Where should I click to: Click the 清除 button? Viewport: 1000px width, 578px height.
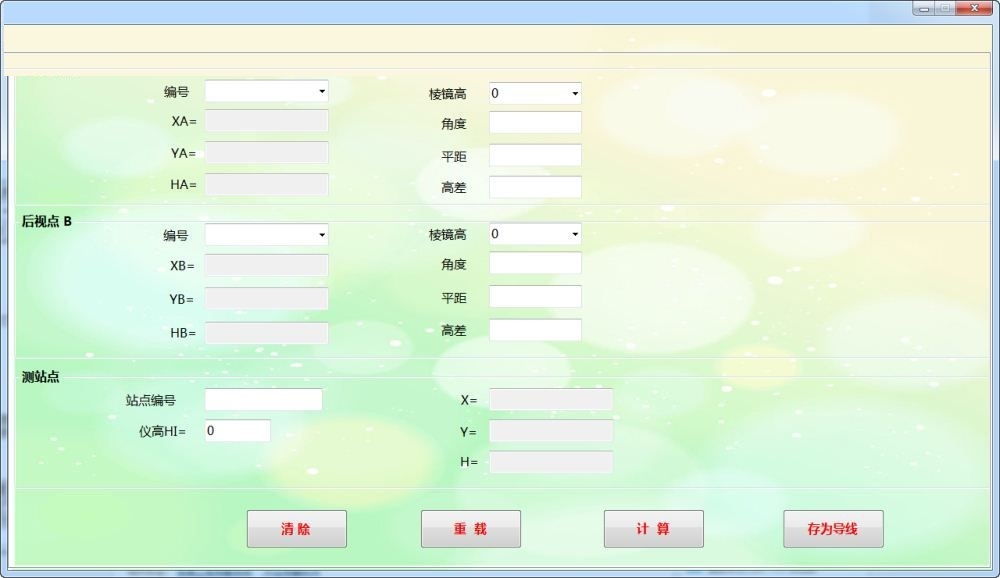(297, 529)
